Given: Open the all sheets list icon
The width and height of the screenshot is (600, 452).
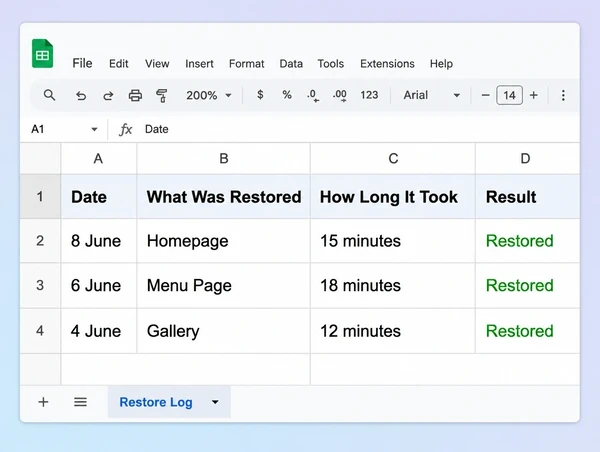Looking at the screenshot, I should (80, 402).
